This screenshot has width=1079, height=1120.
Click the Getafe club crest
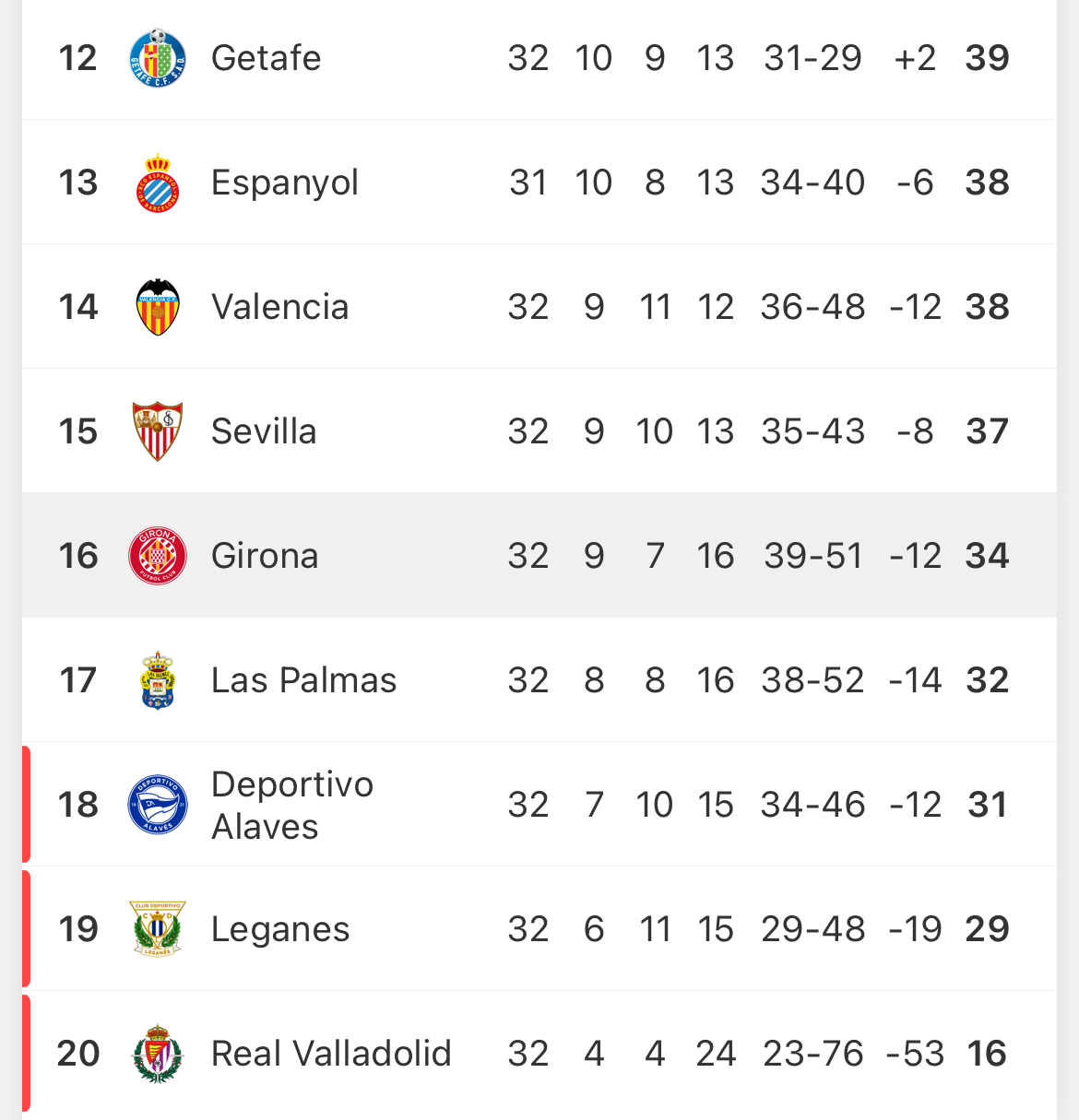158,58
